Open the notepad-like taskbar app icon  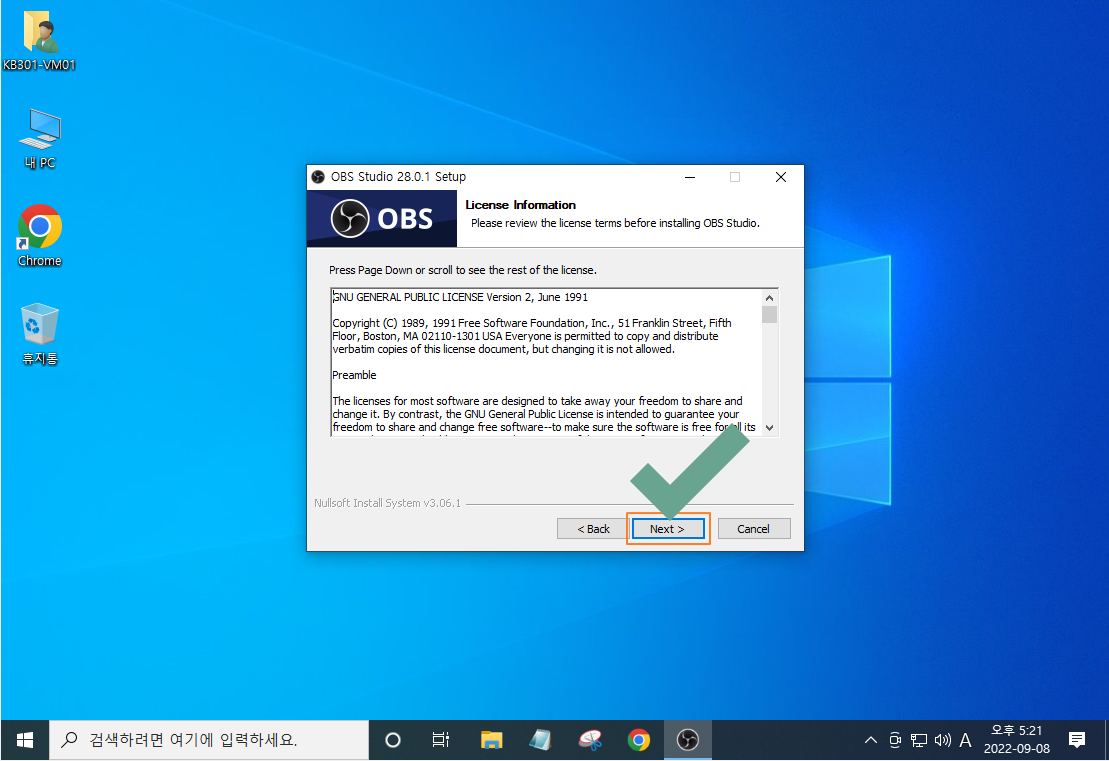click(540, 740)
